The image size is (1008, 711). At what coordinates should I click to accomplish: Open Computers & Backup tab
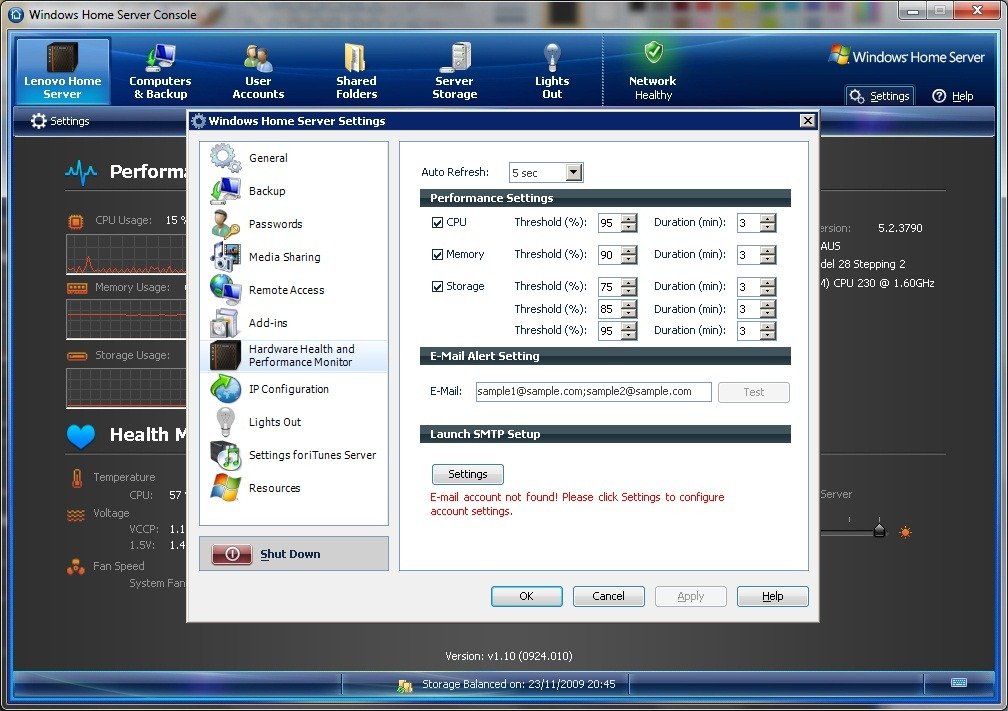160,71
